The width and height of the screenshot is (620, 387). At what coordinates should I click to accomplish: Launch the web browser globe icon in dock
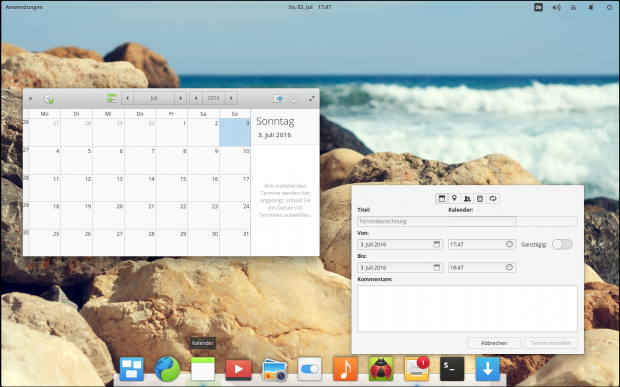167,369
